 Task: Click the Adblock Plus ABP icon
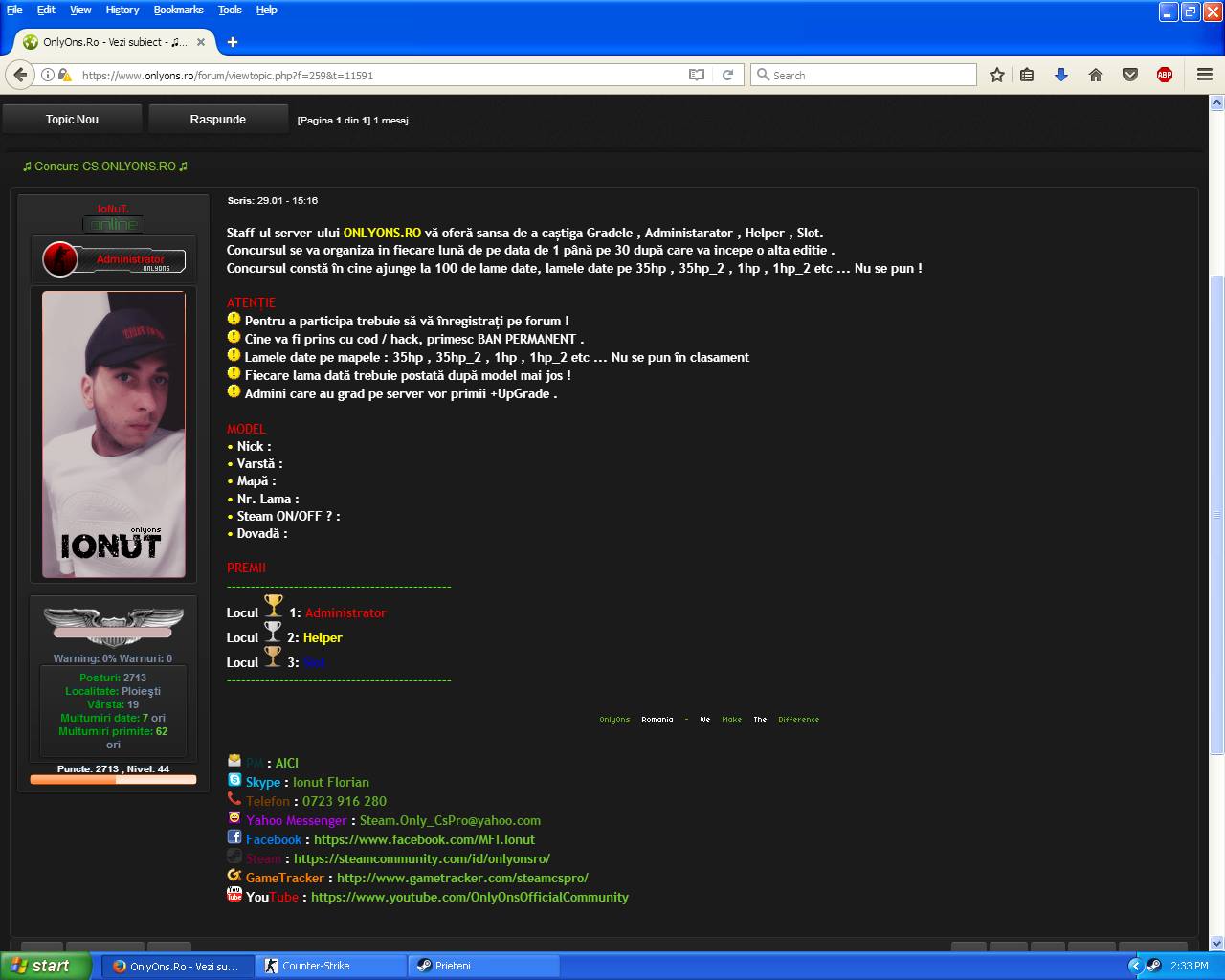point(1165,75)
